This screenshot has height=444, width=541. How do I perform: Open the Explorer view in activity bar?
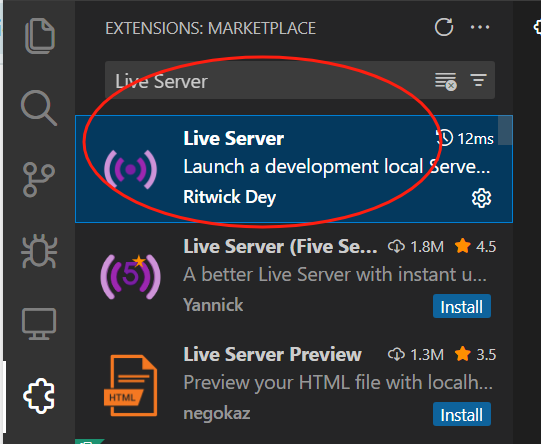click(x=40, y=36)
